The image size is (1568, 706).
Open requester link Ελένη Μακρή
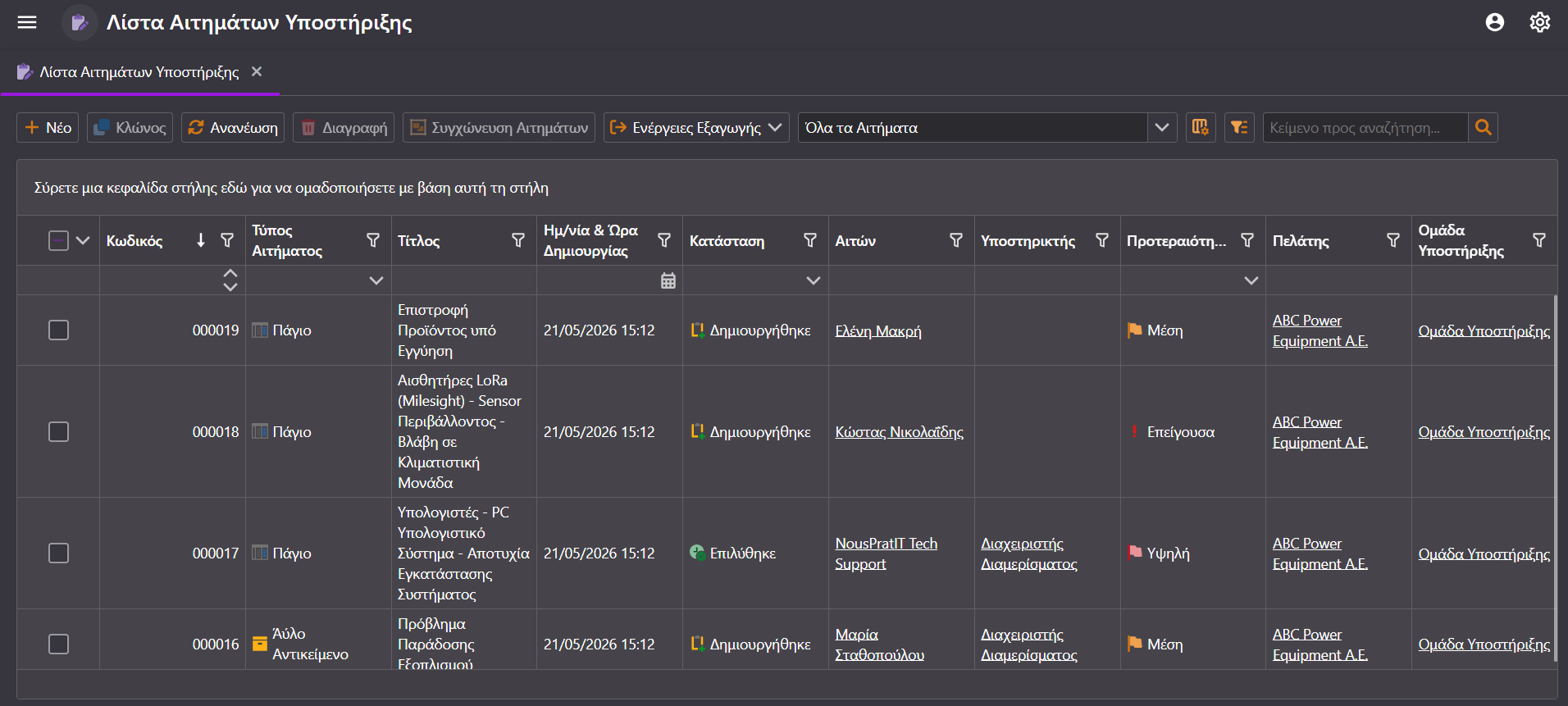pyautogui.click(x=878, y=331)
